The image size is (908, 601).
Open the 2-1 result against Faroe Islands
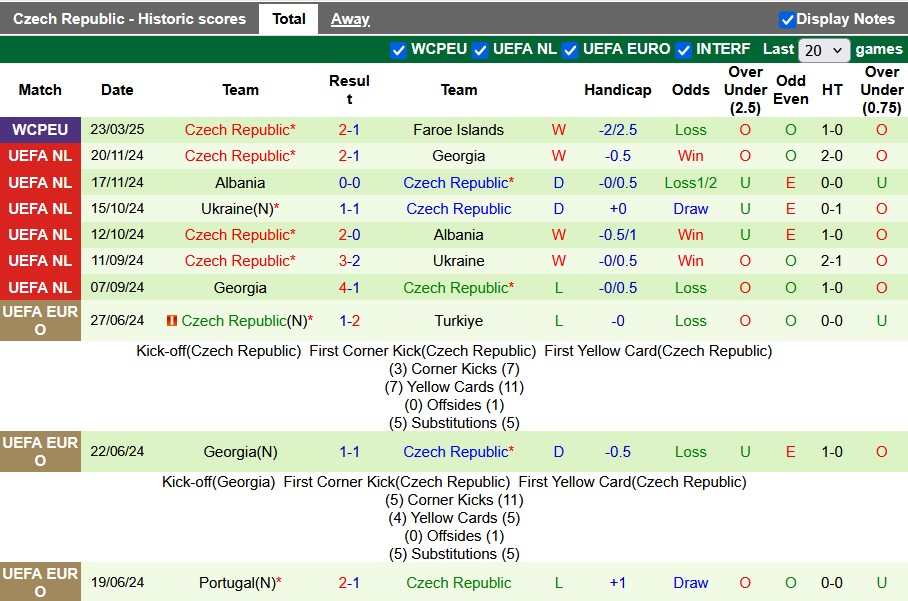click(x=349, y=130)
